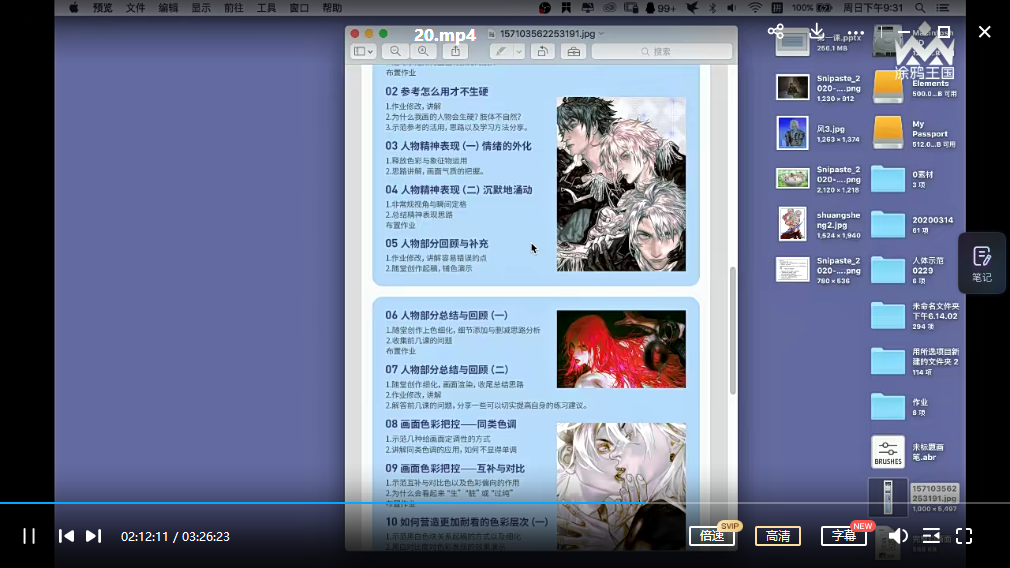This screenshot has height=568, width=1010.
Task: Open Spotlight search magnifier
Action: (x=920, y=8)
